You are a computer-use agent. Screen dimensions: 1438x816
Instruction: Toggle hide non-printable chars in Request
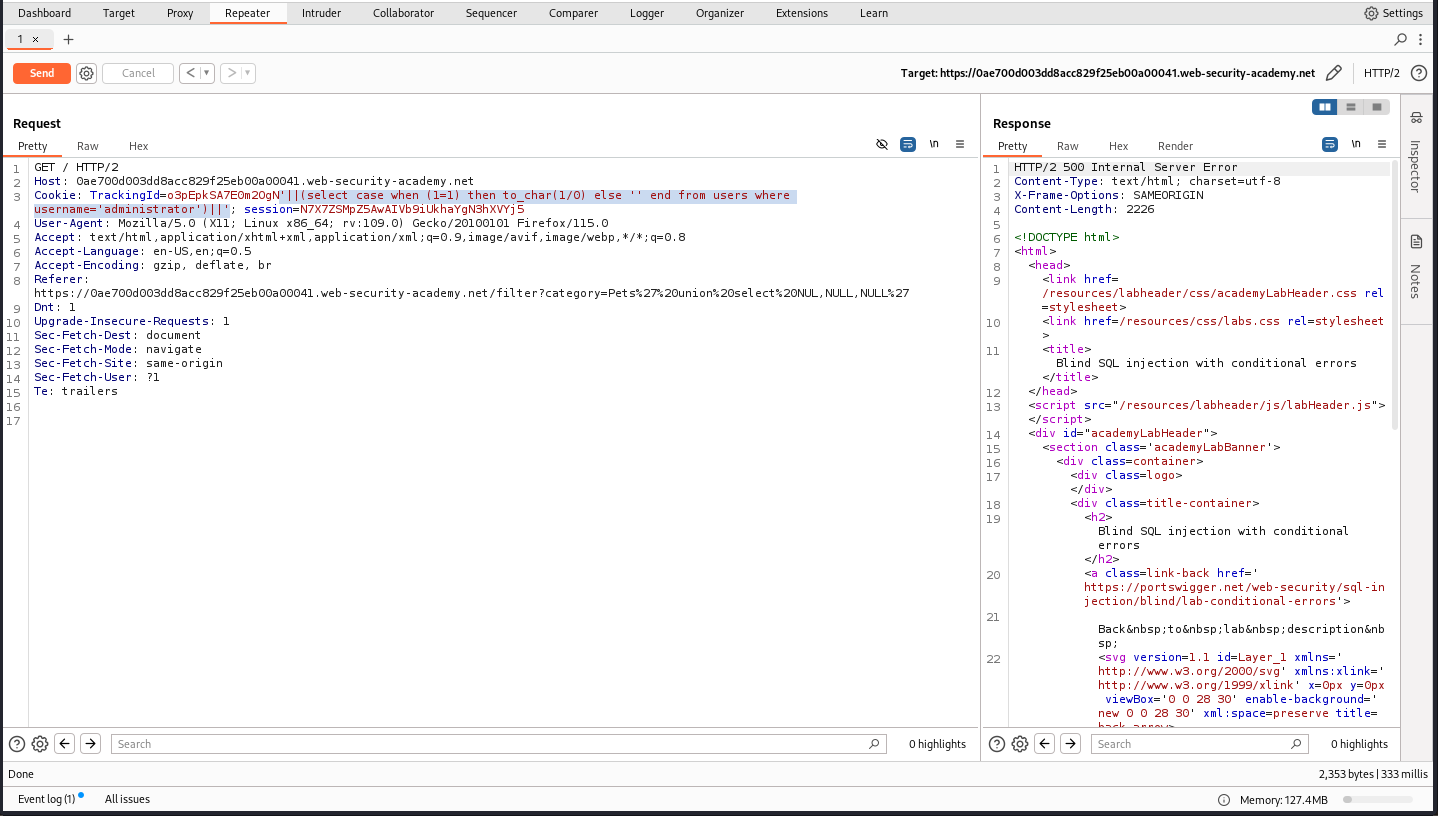point(882,144)
